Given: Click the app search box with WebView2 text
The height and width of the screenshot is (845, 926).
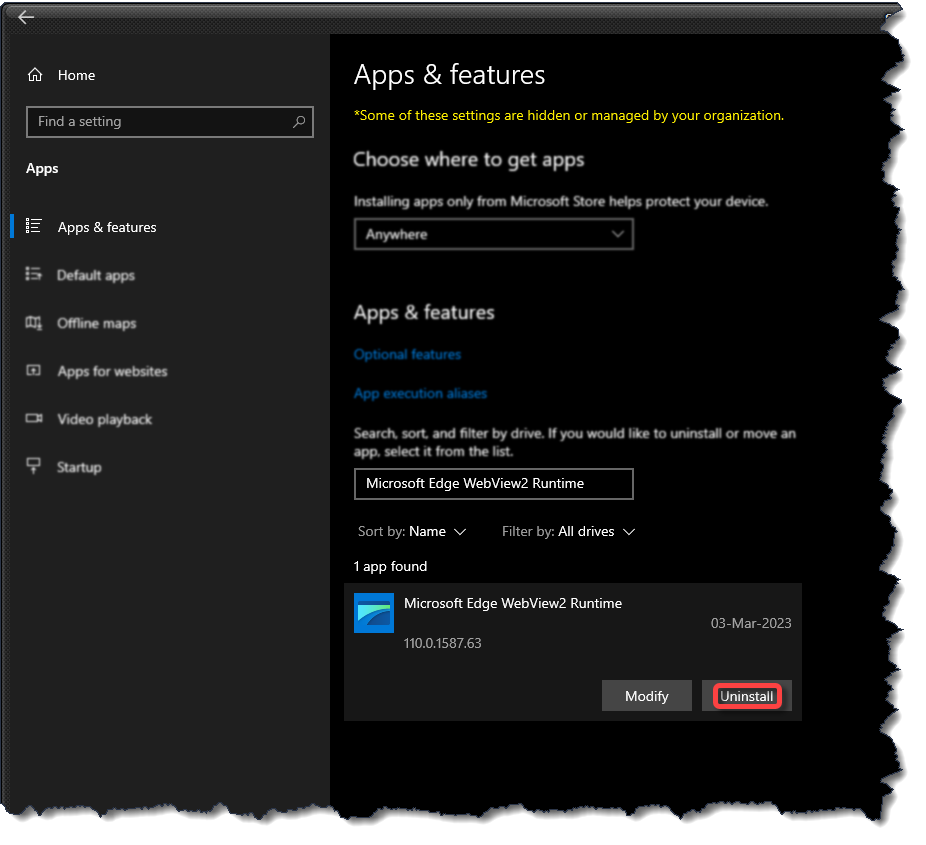Looking at the screenshot, I should point(494,484).
